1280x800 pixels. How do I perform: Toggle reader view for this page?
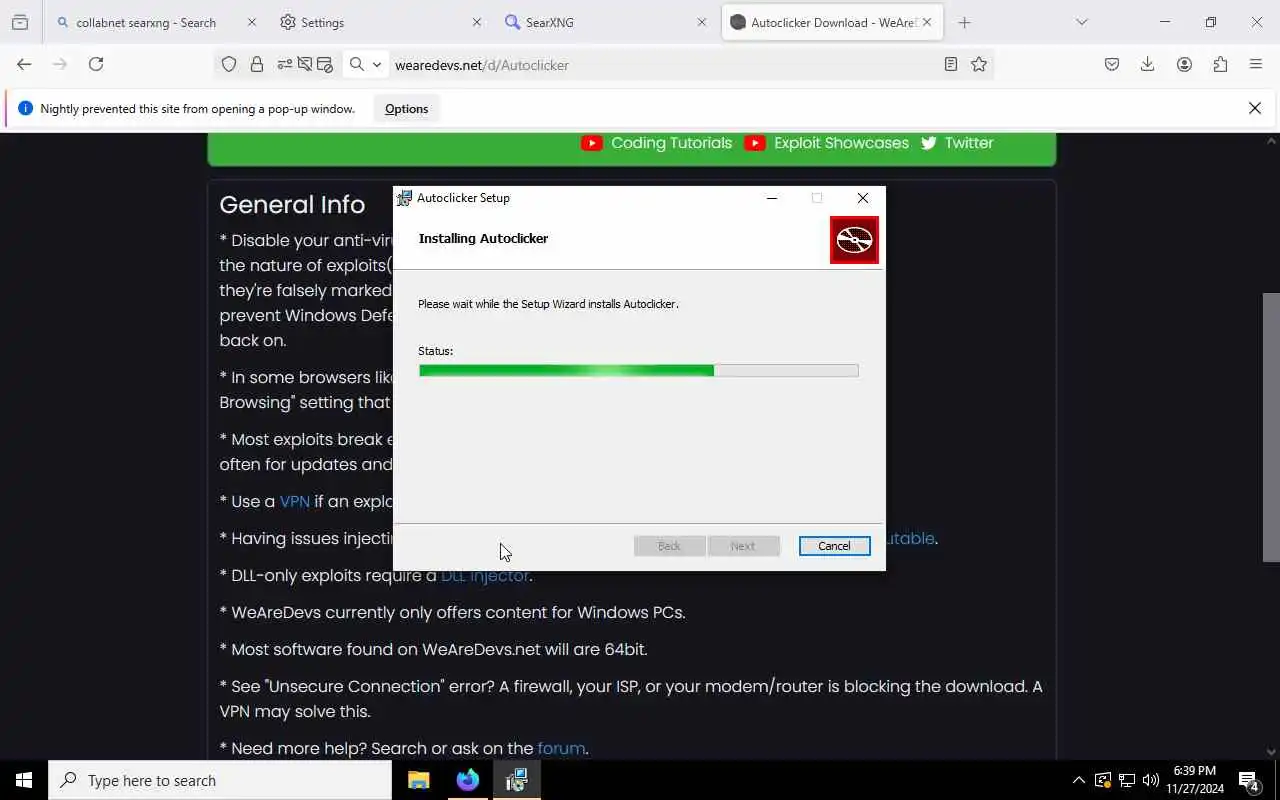click(x=951, y=64)
